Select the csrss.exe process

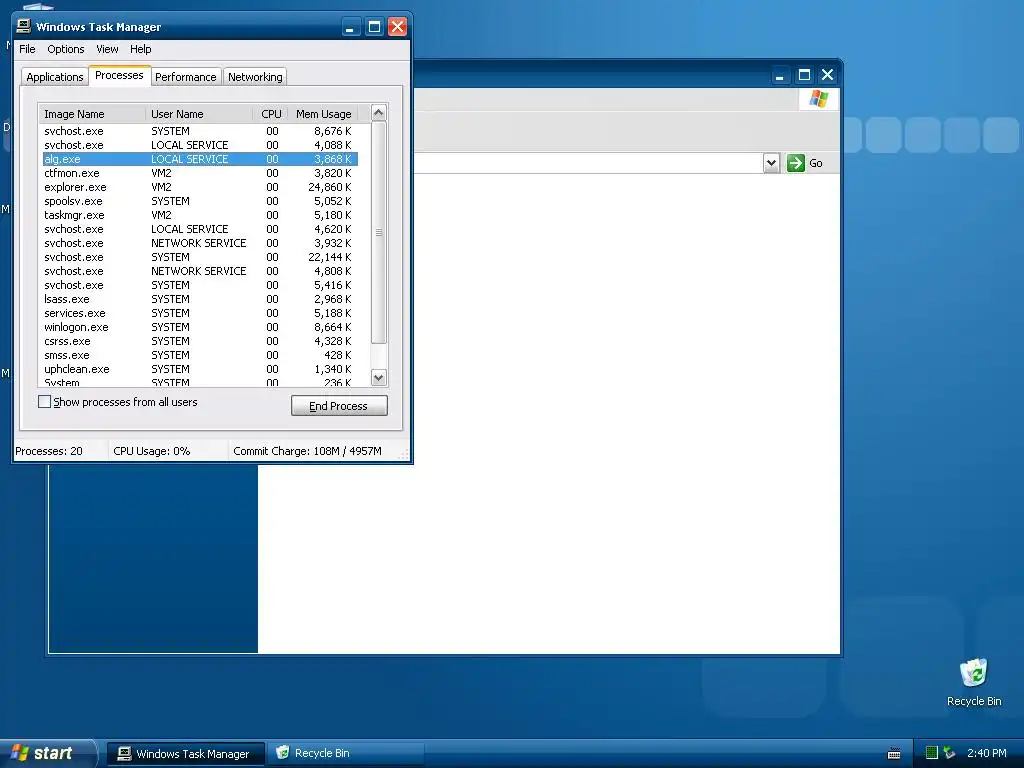coord(200,342)
